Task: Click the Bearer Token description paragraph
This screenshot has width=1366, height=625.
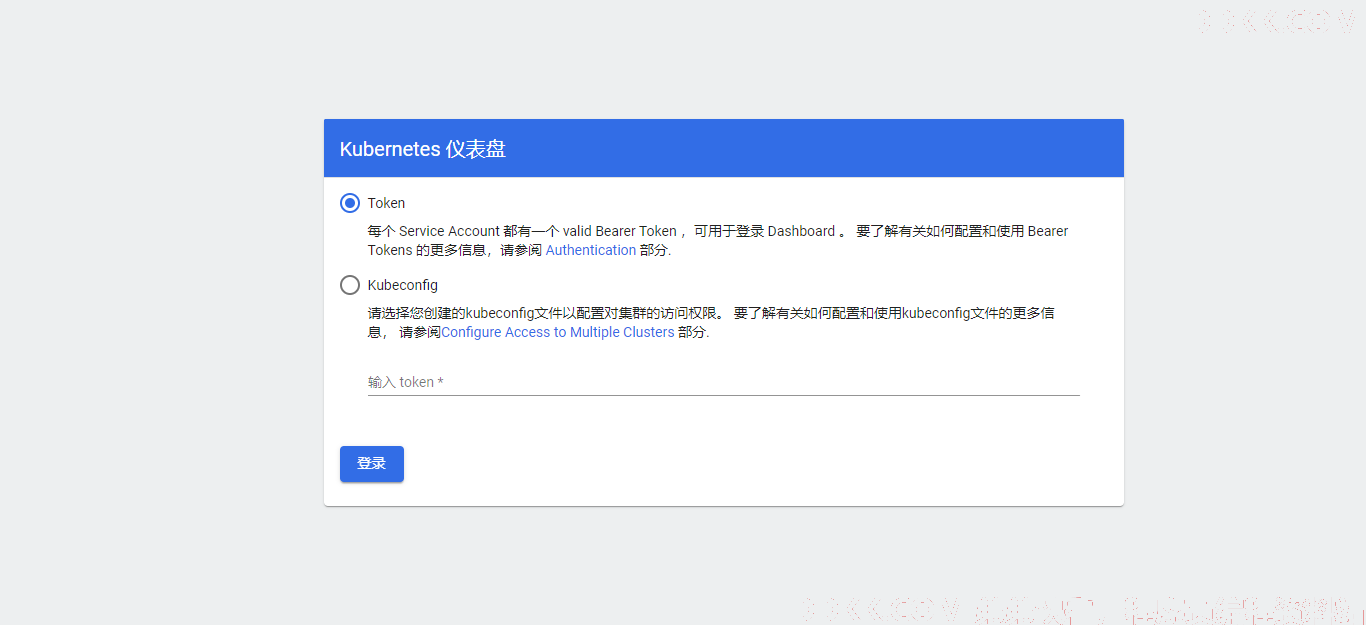Action: (x=718, y=241)
